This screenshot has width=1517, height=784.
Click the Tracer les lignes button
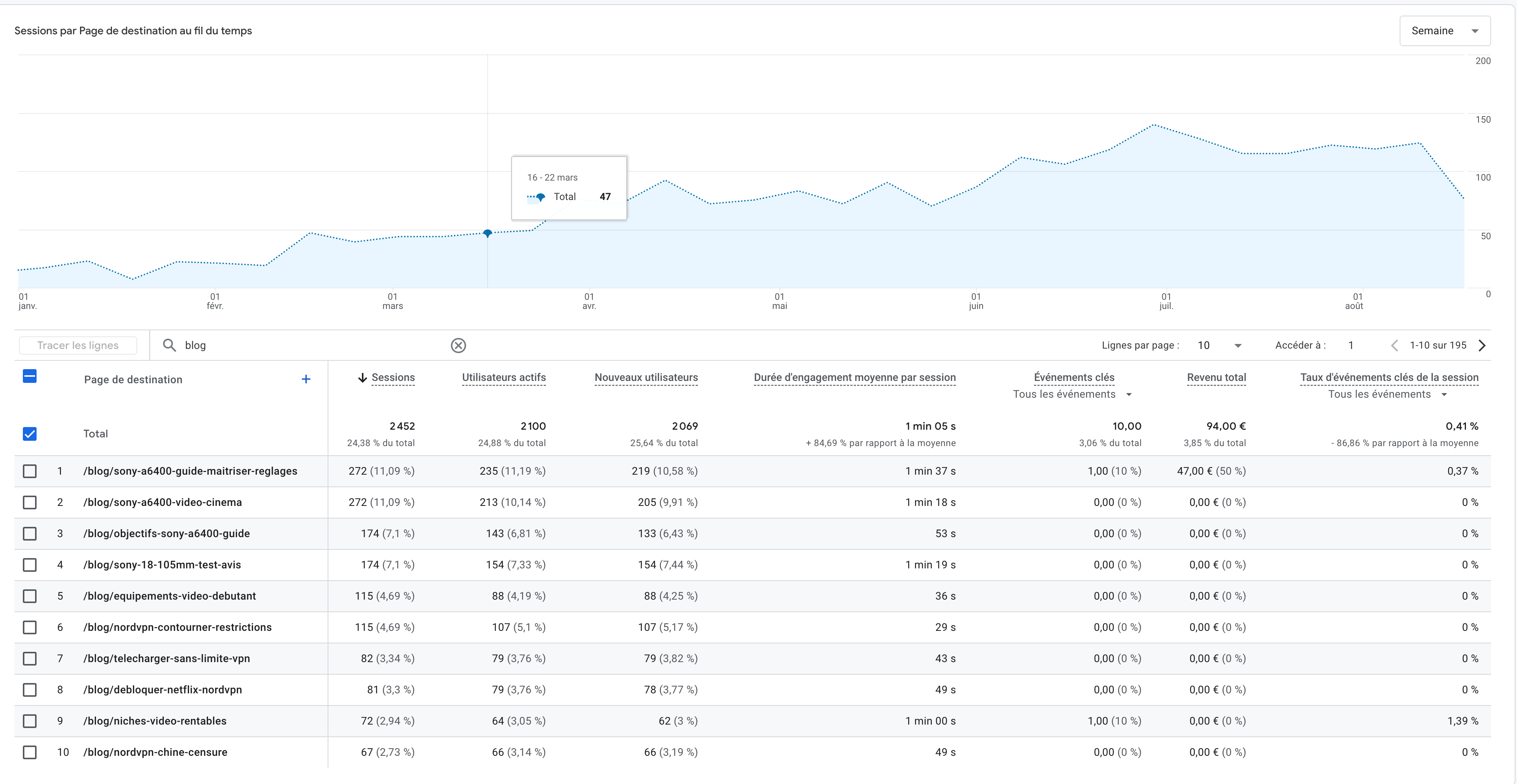[78, 345]
